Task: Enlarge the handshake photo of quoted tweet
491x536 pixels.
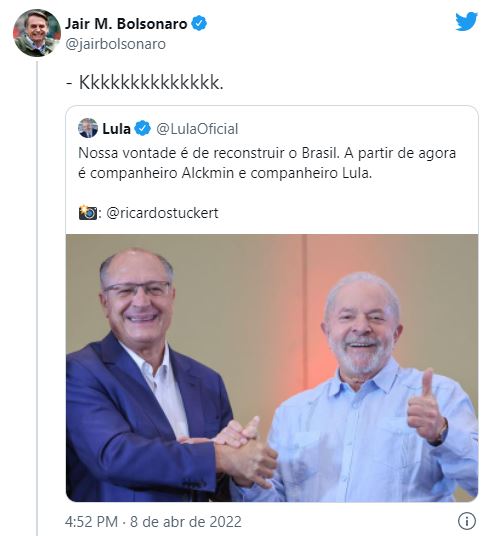Action: [272, 368]
